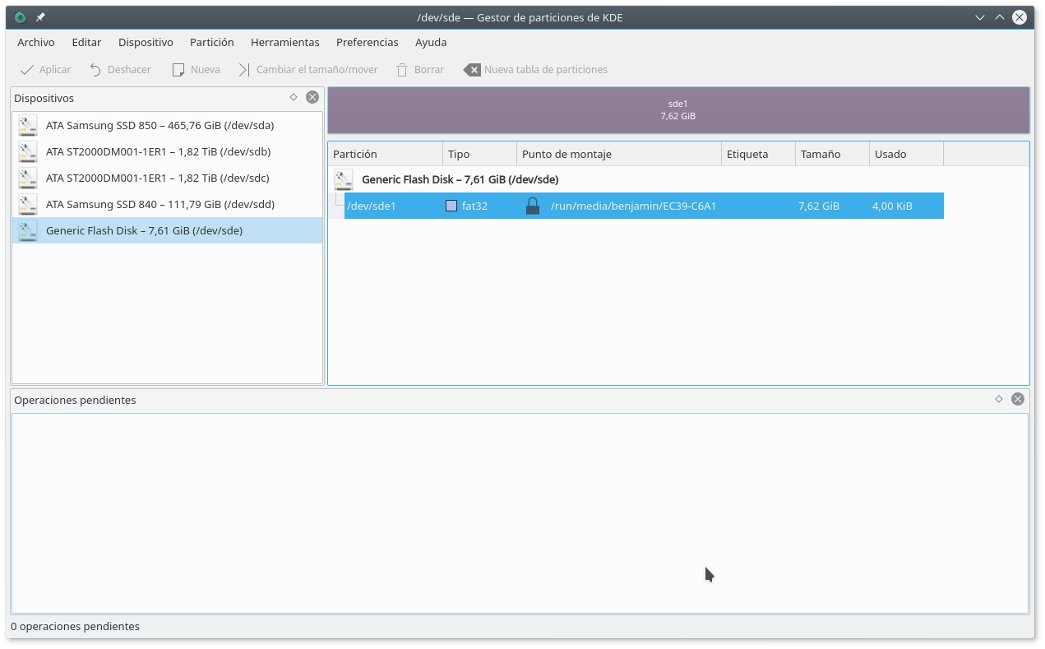The width and height of the screenshot is (1045, 649).
Task: Click the lock icon on /dev/sde1 row
Action: tap(532, 206)
